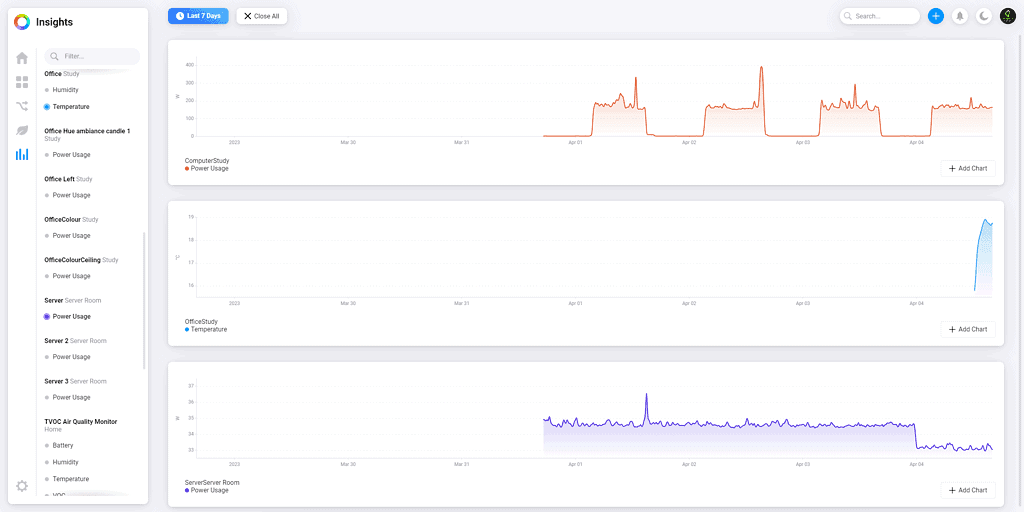Image resolution: width=1024 pixels, height=512 pixels.
Task: Focus the top Search box
Action: click(880, 16)
